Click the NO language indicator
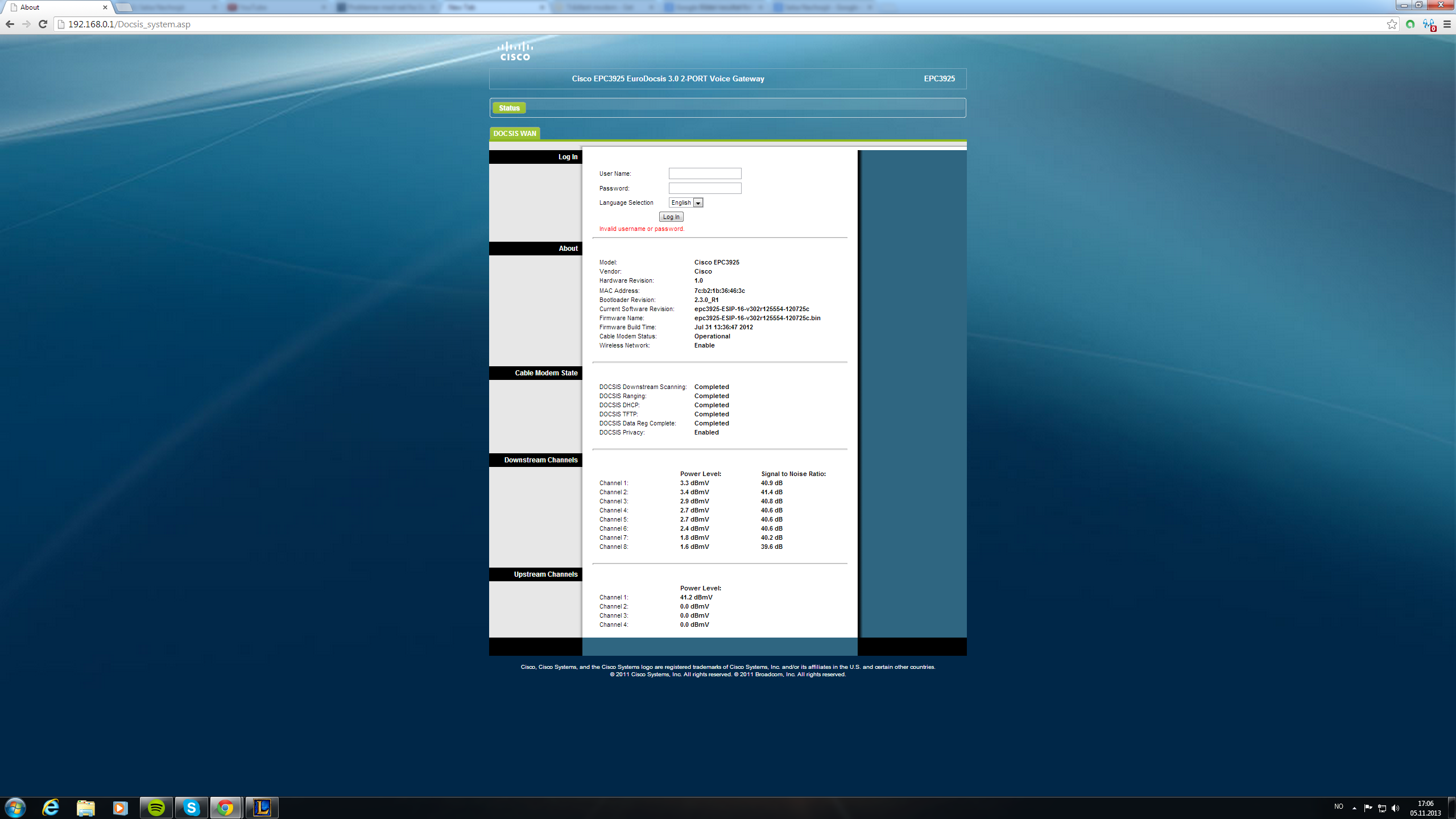Viewport: 1456px width, 819px height. [x=1338, y=806]
